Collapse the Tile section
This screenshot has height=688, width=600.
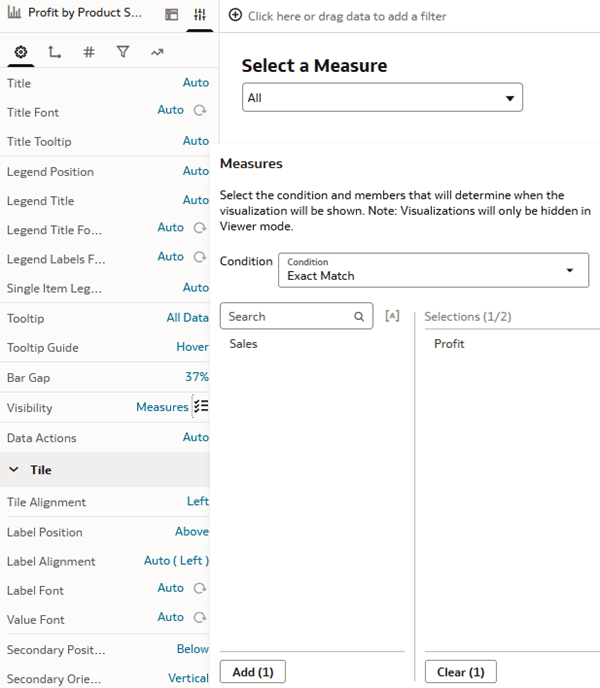[15, 470]
